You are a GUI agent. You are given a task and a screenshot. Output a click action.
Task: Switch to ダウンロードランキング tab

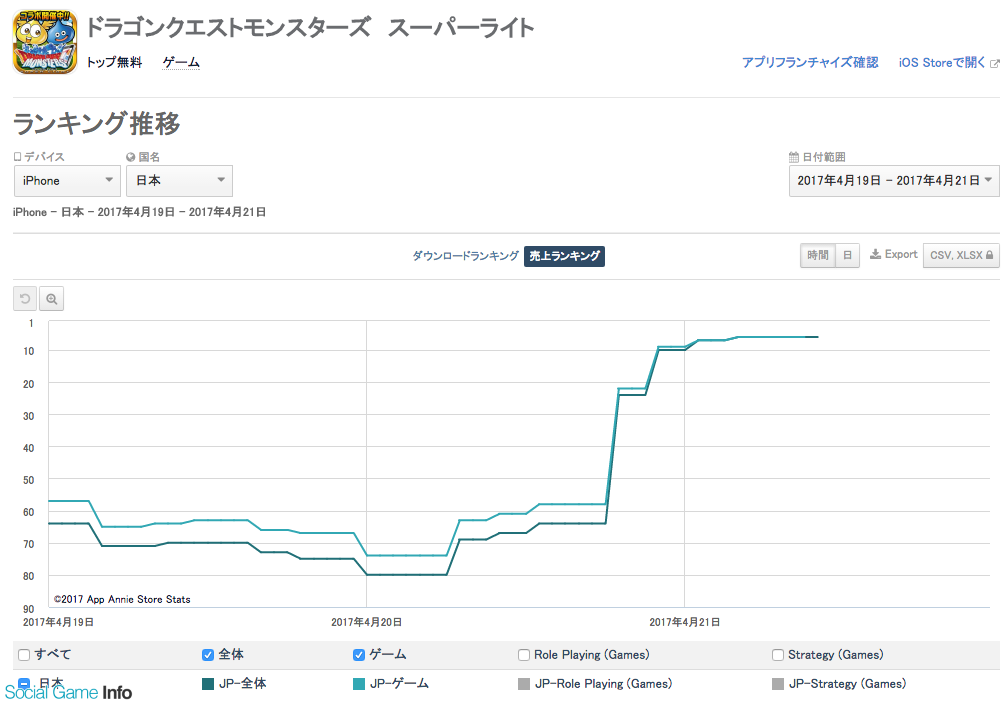tap(465, 256)
